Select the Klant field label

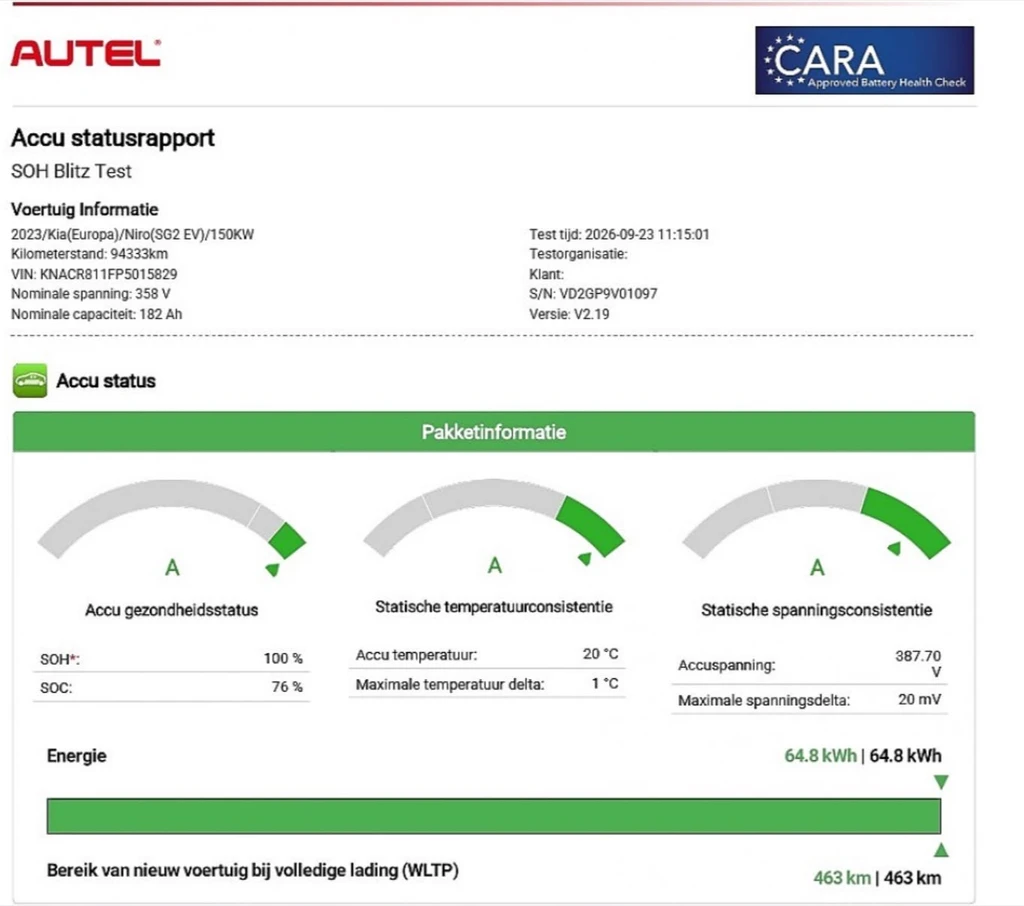(x=546, y=274)
